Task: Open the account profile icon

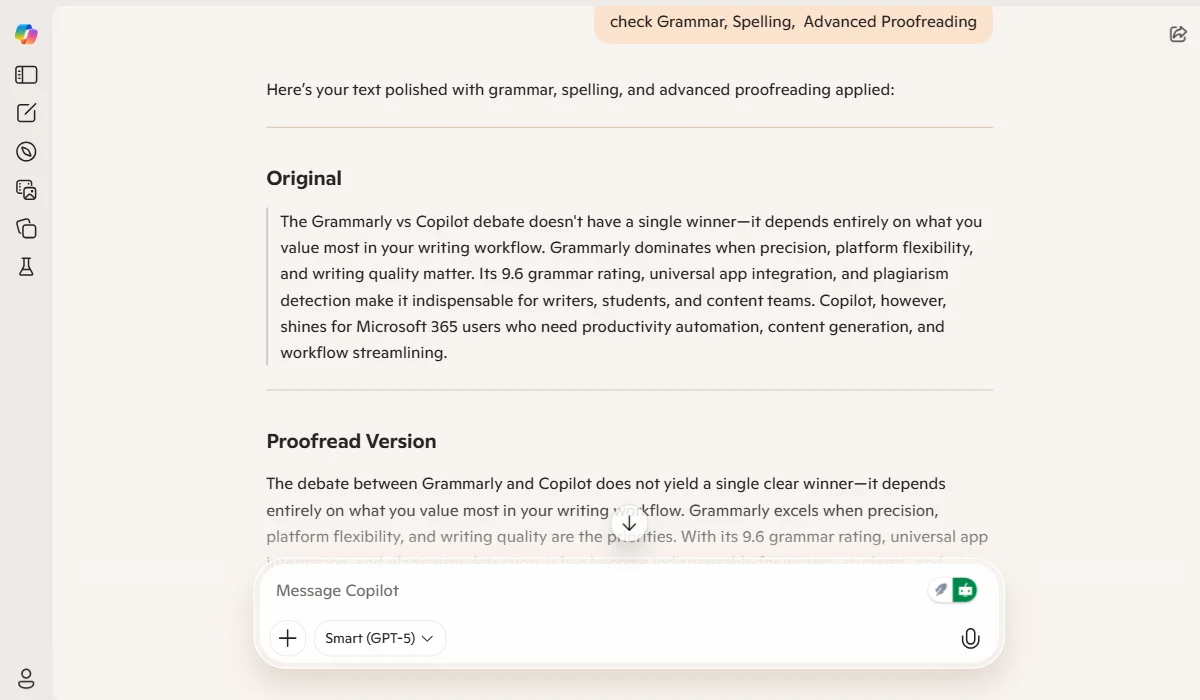Action: pyautogui.click(x=27, y=678)
